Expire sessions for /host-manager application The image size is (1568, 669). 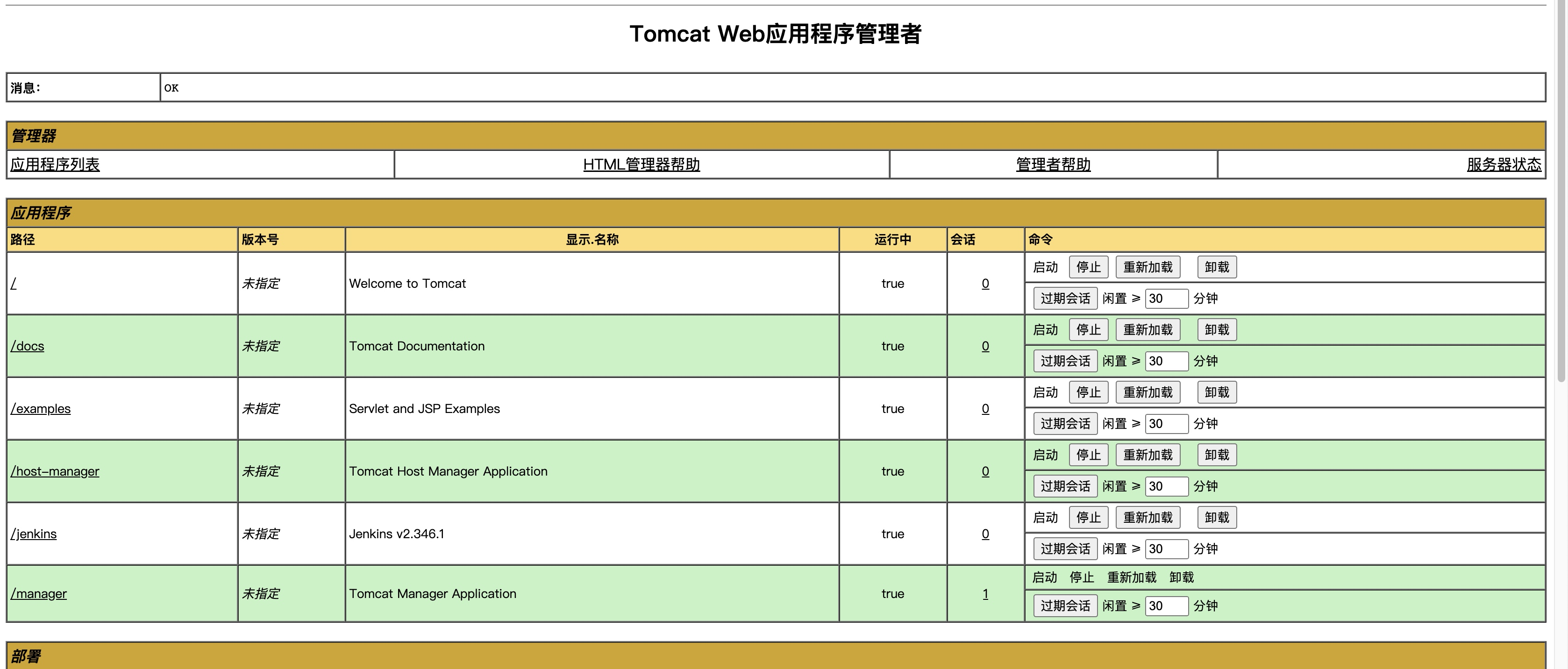point(1065,486)
